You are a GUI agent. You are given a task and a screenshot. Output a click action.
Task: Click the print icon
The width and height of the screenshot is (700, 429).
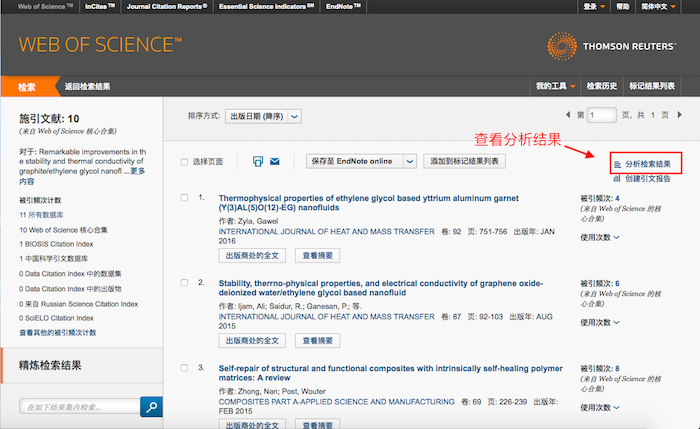(258, 161)
